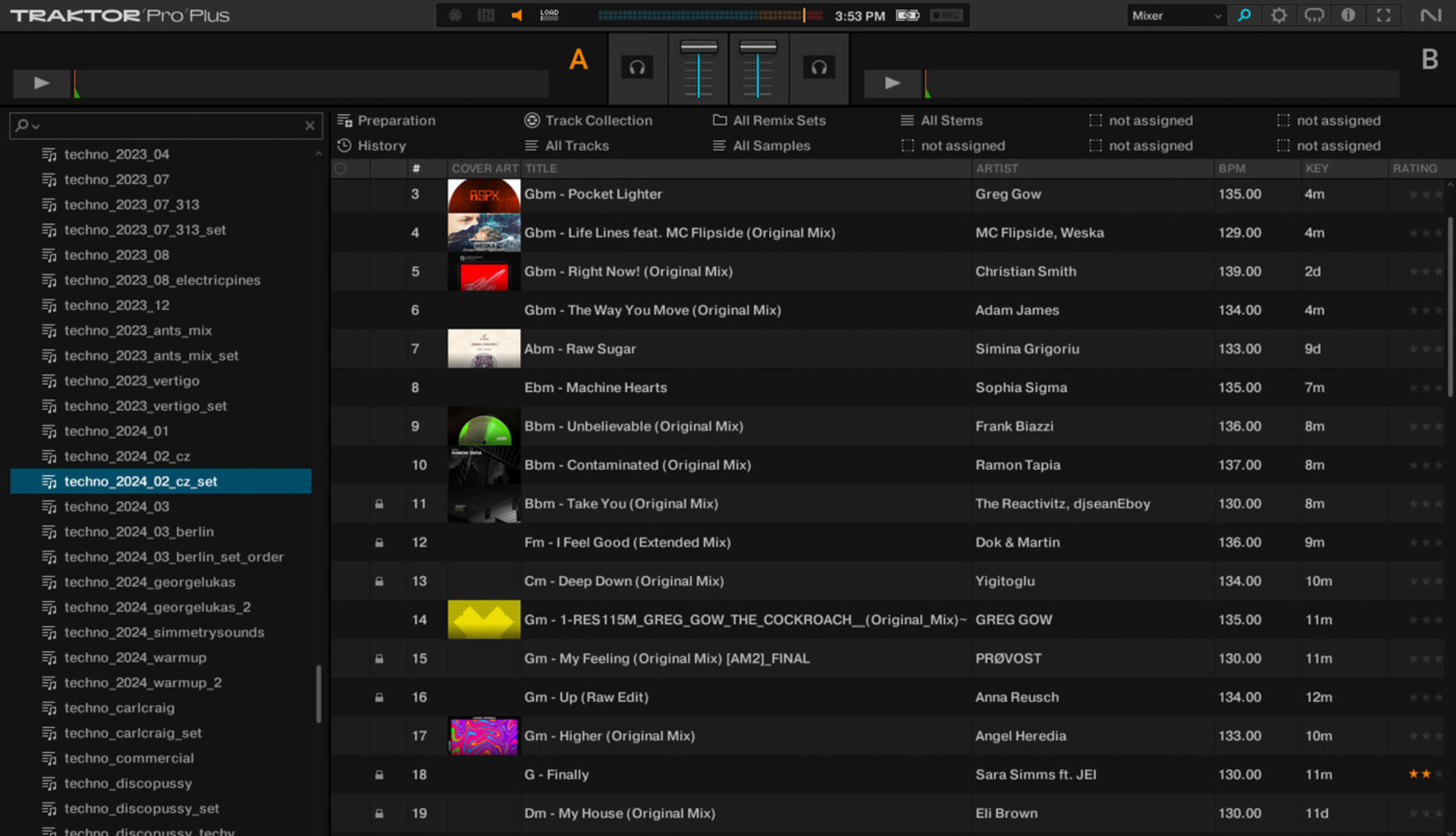
Task: Collapse the techno playlist folder tree
Action: pos(319,153)
